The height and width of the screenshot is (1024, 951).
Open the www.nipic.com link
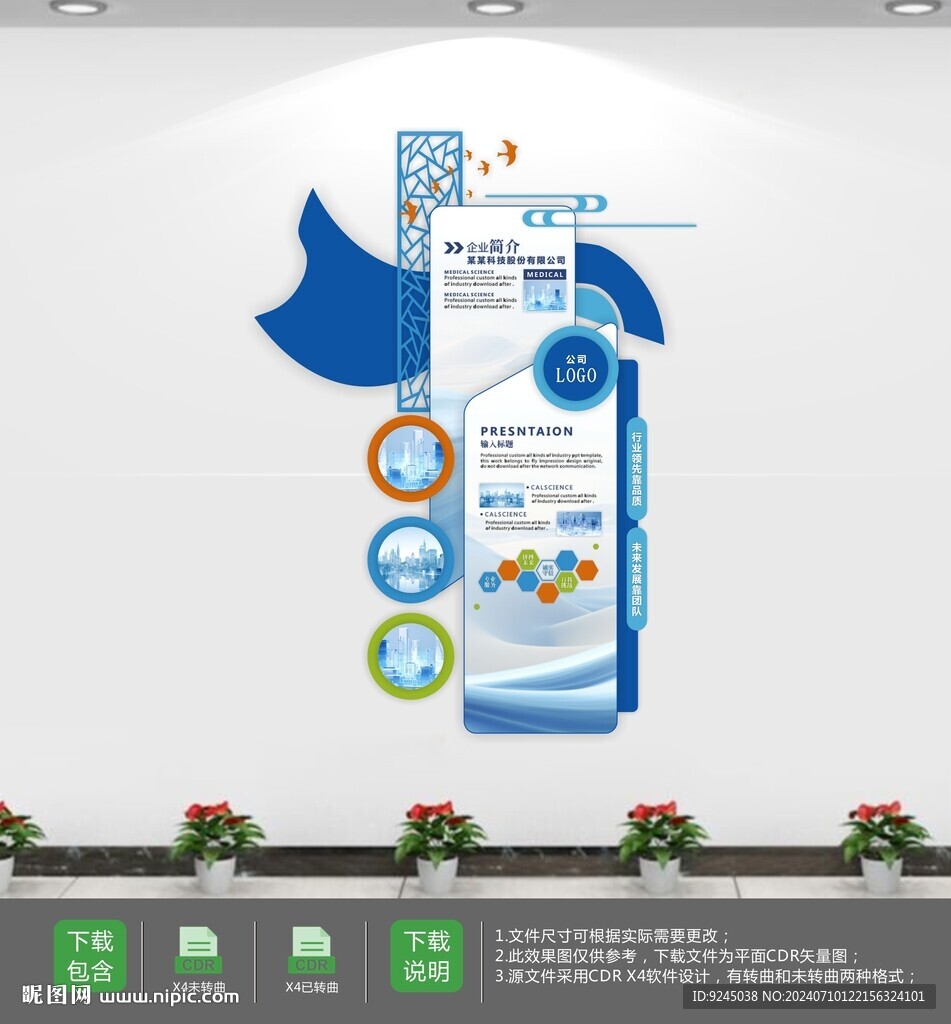click(x=168, y=996)
